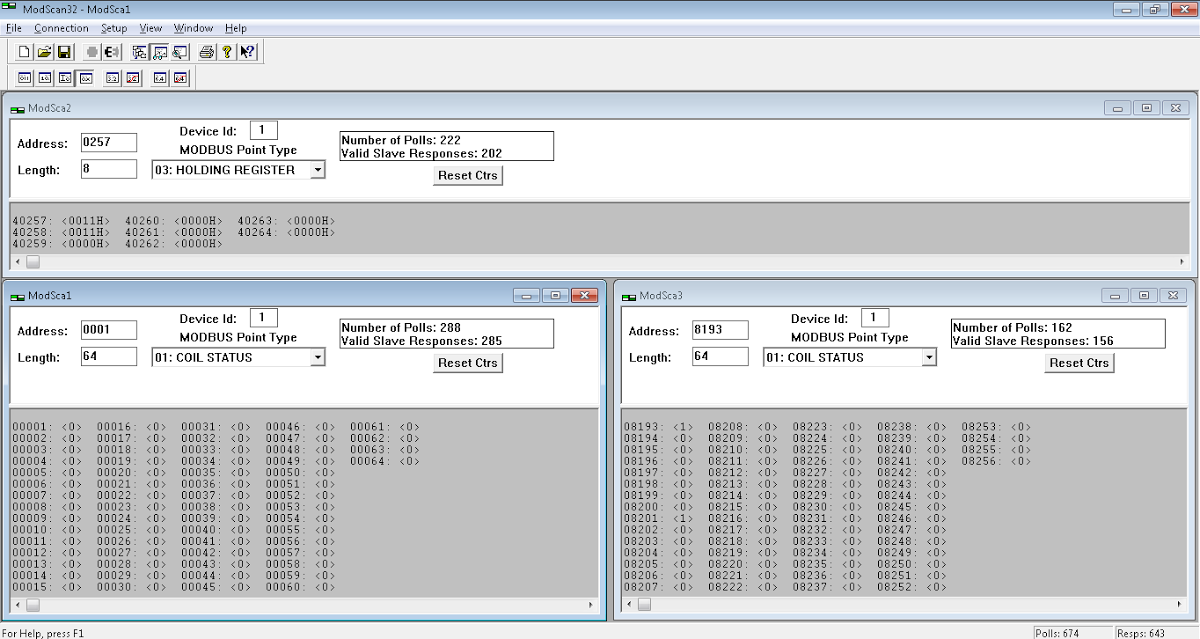1200x639 pixels.
Task: Open the View menu
Action: tap(151, 28)
